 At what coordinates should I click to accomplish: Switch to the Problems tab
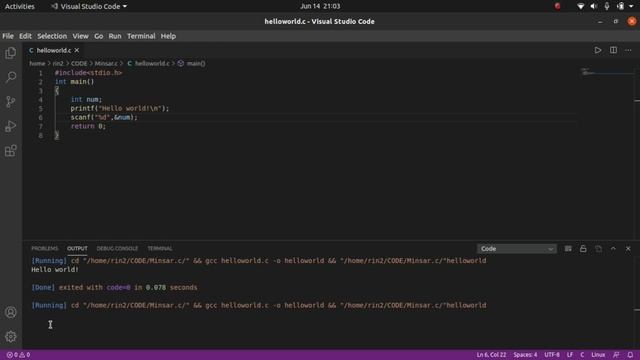pyautogui.click(x=44, y=249)
